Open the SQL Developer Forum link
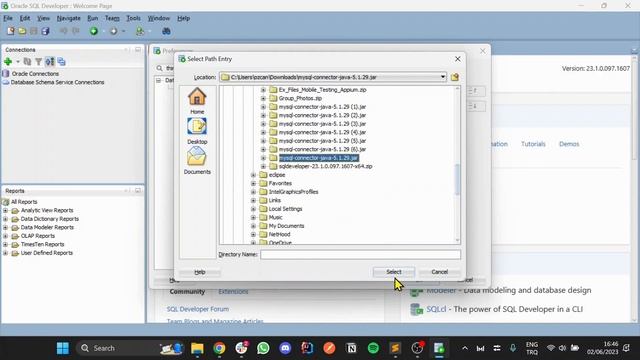The image size is (640, 360). tap(198, 309)
